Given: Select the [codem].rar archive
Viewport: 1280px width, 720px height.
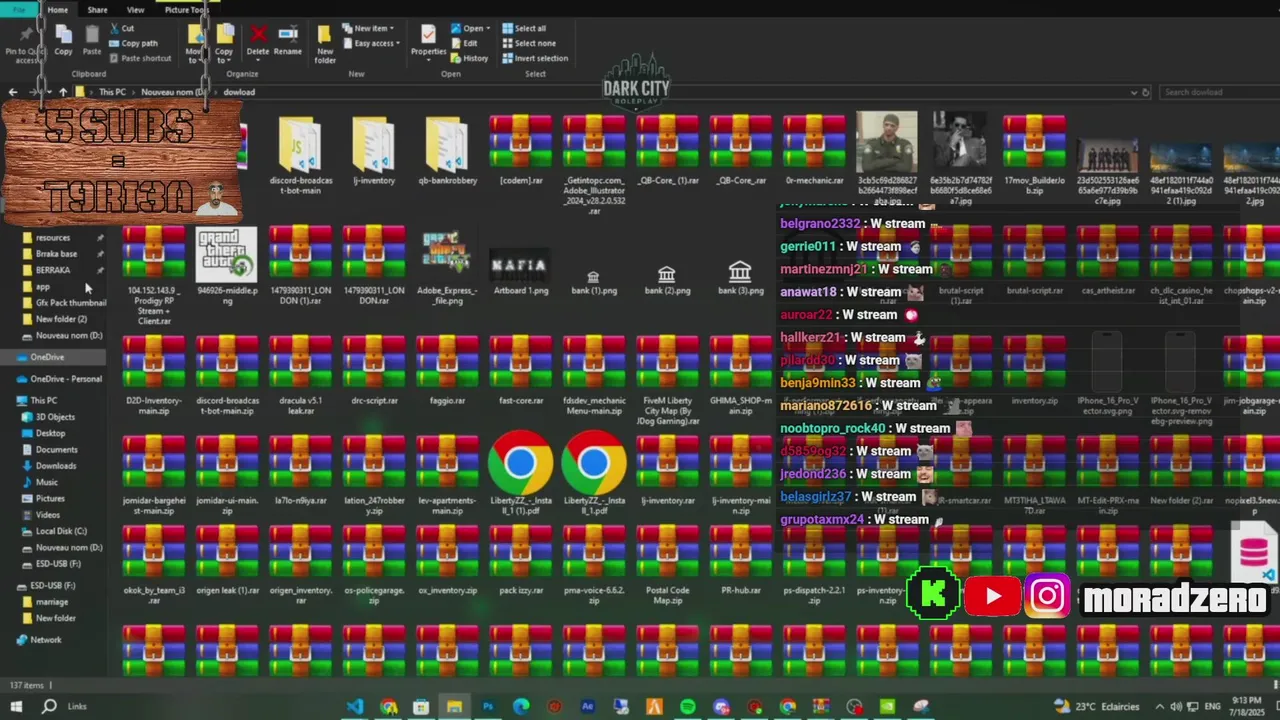Looking at the screenshot, I should (520, 150).
